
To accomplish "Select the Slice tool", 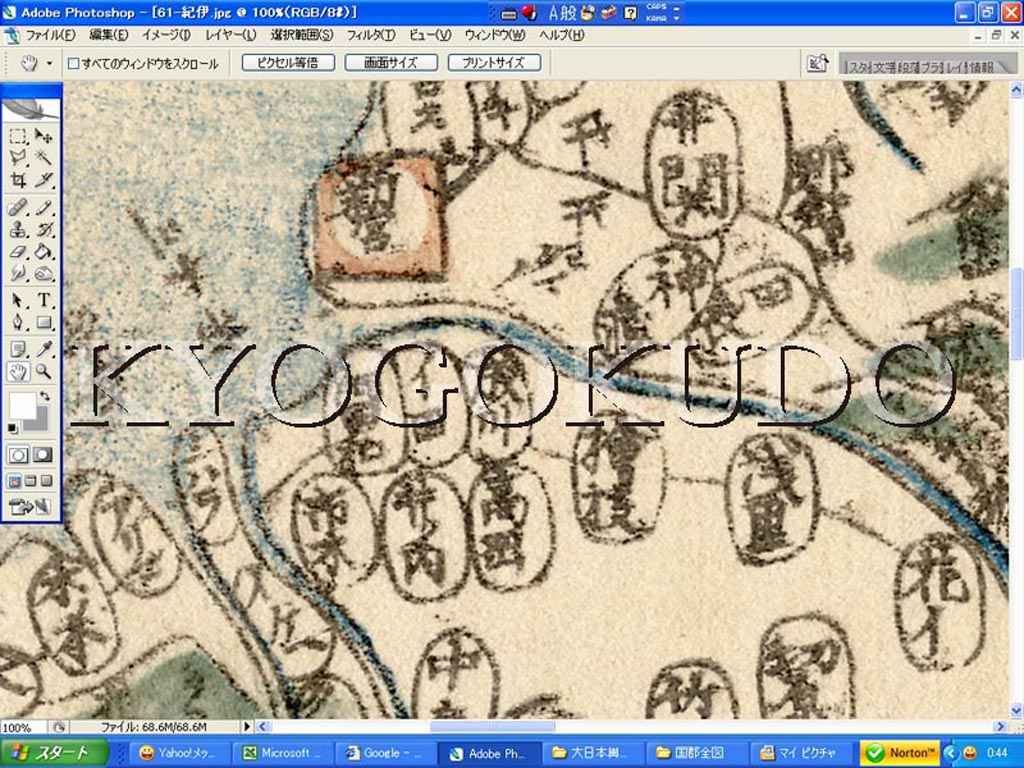I will pos(43,179).
